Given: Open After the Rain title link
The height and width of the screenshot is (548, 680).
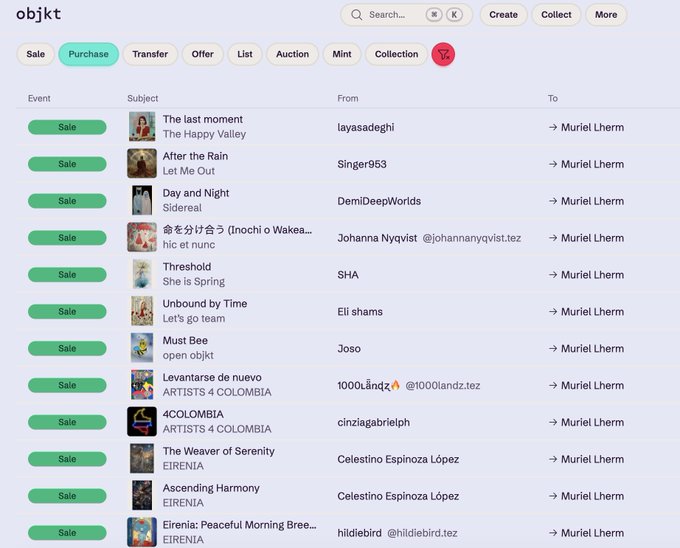Looking at the screenshot, I should tap(195, 156).
